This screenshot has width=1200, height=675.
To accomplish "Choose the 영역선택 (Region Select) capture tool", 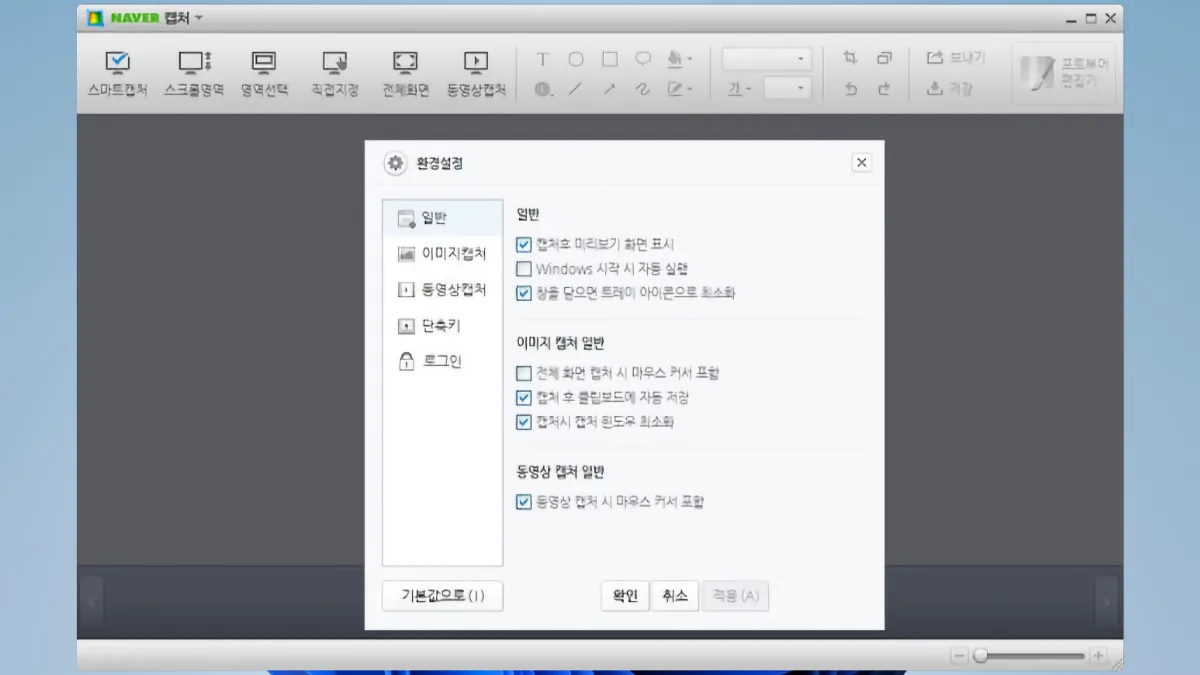I will (x=263, y=72).
